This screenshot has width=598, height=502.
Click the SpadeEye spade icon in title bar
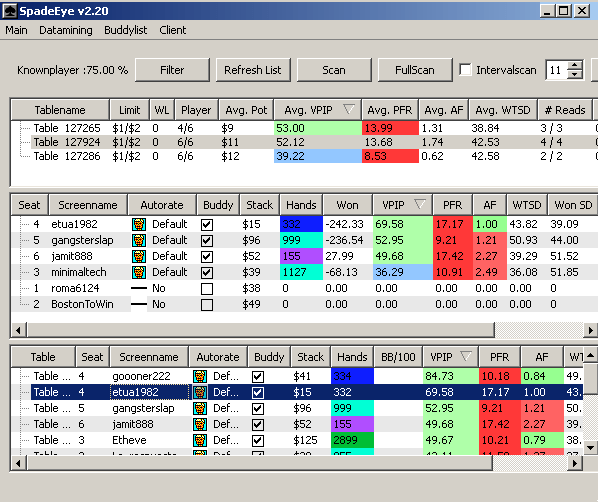10,11
